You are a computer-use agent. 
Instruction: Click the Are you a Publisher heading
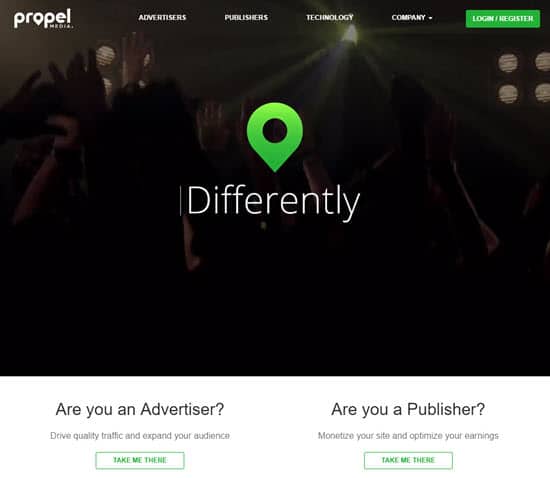click(x=408, y=409)
